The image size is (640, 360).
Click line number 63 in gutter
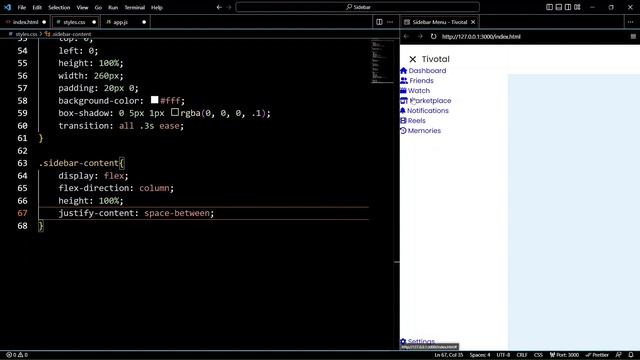22,163
